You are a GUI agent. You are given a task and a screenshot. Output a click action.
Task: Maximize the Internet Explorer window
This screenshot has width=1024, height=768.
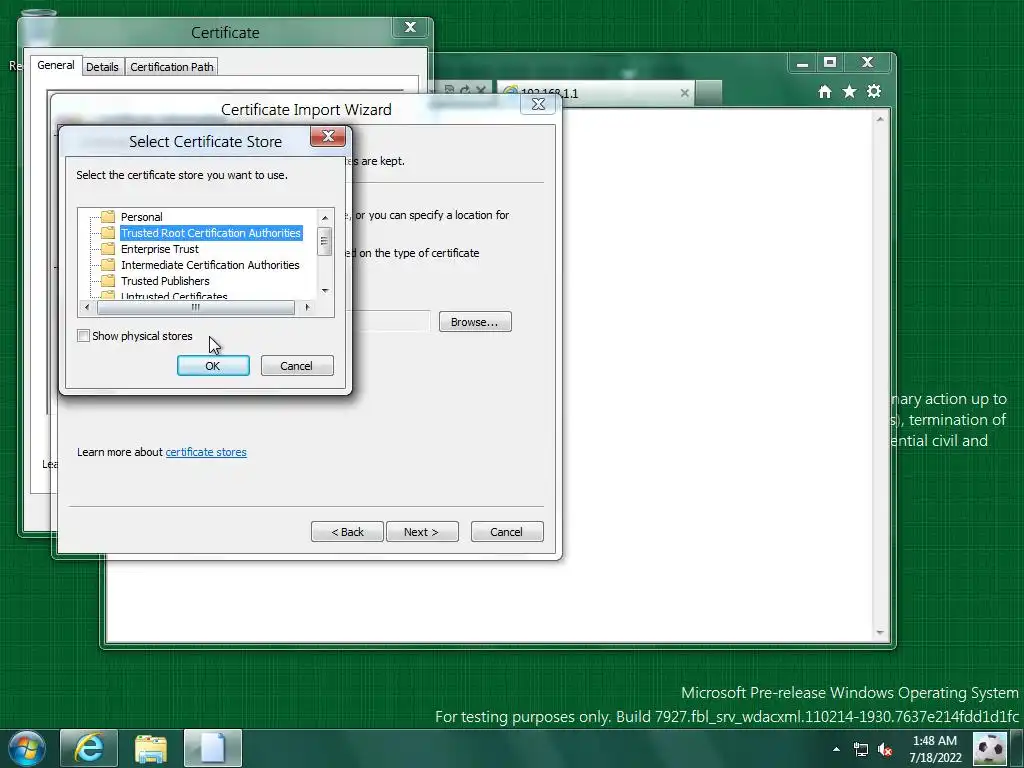click(x=830, y=63)
